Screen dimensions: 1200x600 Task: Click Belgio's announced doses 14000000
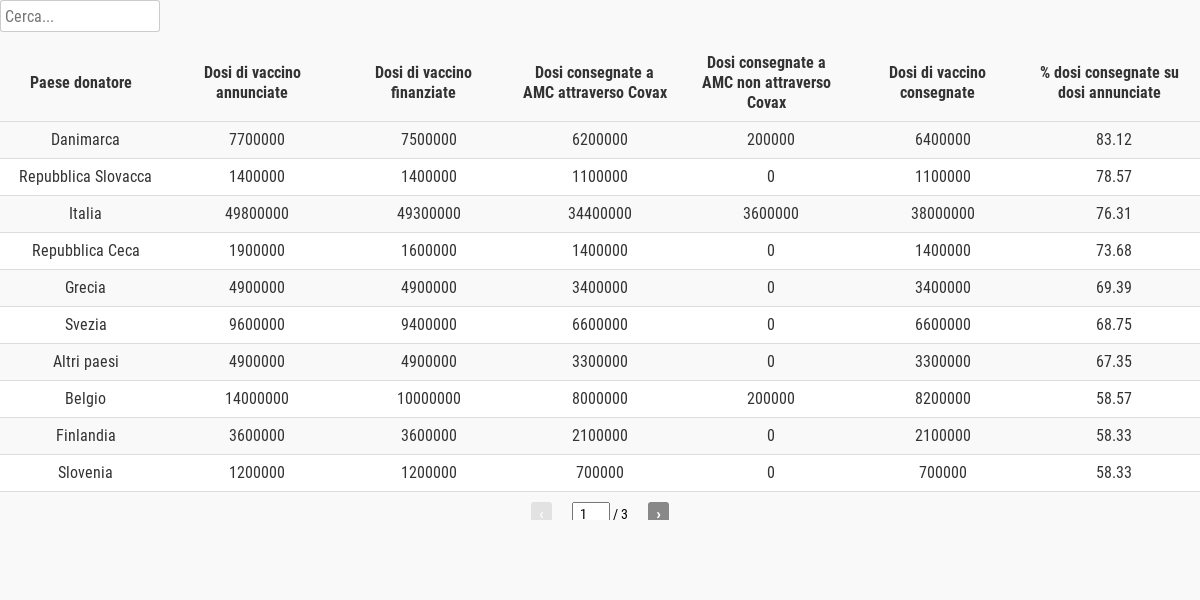257,399
